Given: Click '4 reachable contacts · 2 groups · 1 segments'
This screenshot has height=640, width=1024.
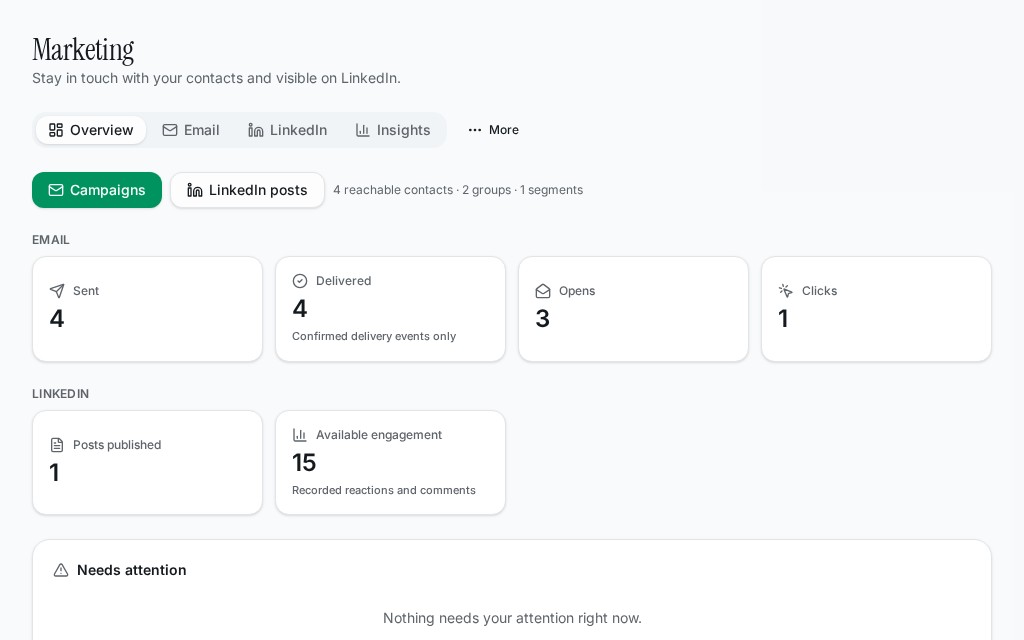Looking at the screenshot, I should coord(458,190).
